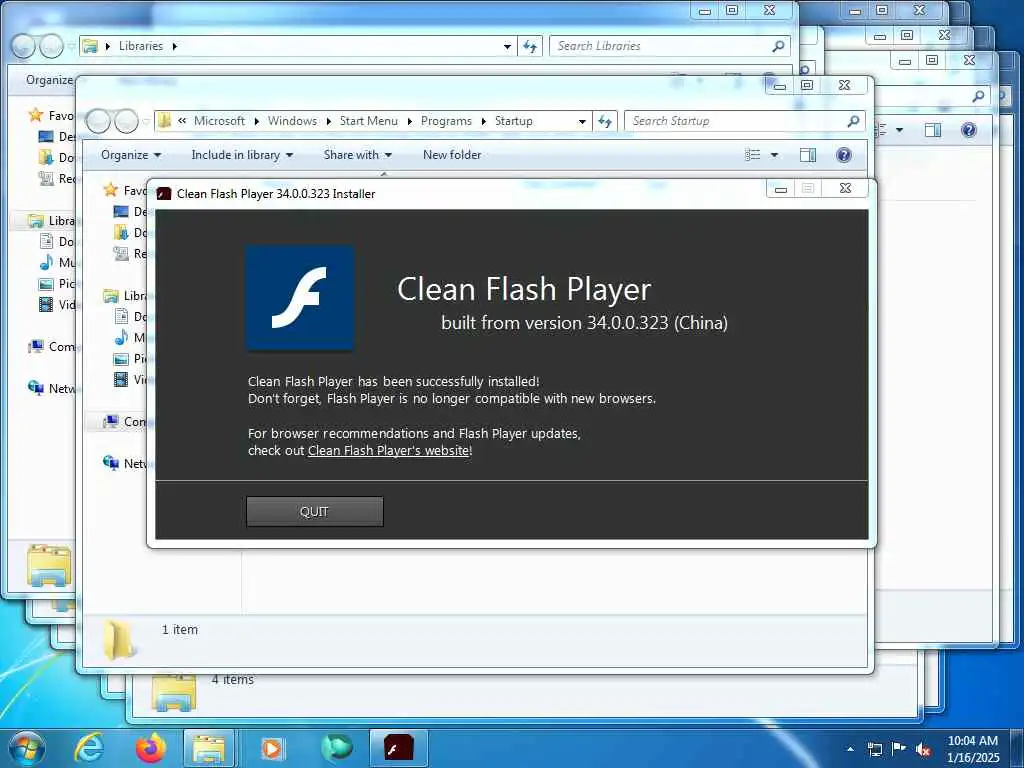
Task: Launch Firefox from taskbar
Action: tap(151, 748)
